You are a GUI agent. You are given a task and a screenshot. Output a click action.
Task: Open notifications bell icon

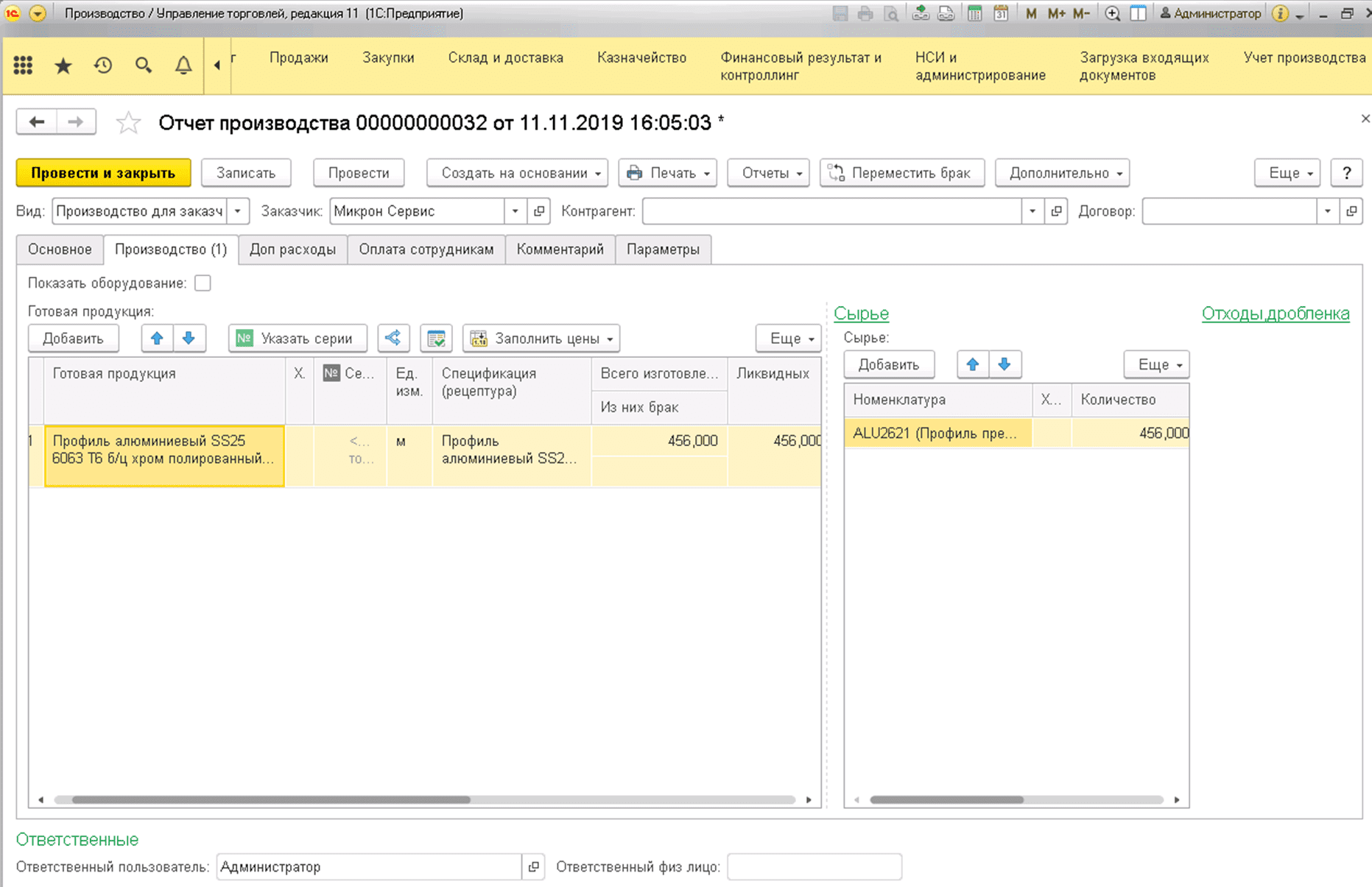[183, 66]
